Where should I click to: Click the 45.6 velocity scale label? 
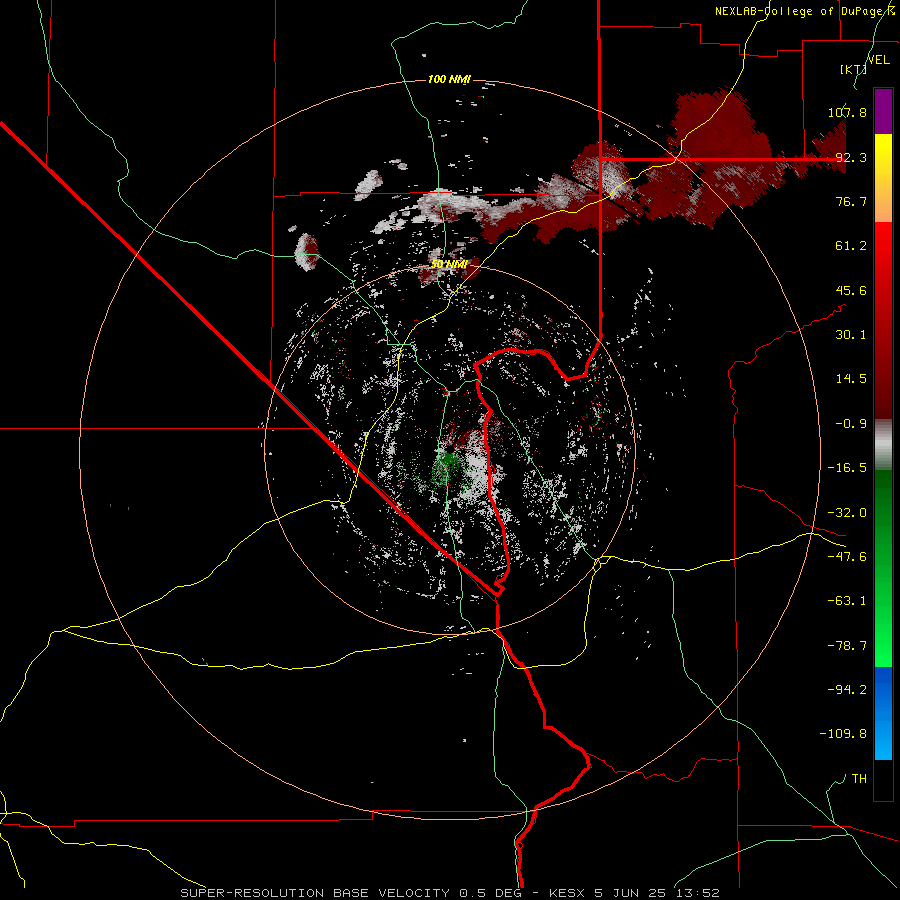pos(851,290)
